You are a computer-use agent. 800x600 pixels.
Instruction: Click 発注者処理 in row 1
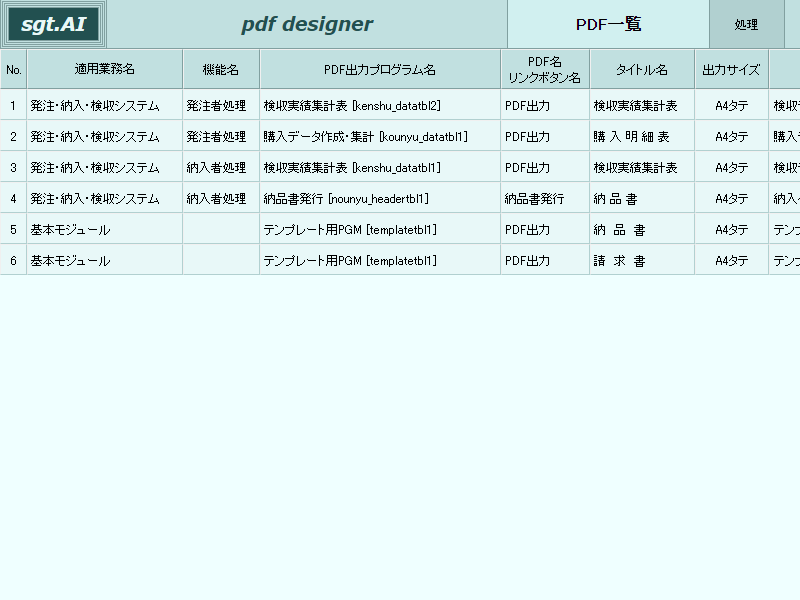tap(216, 106)
